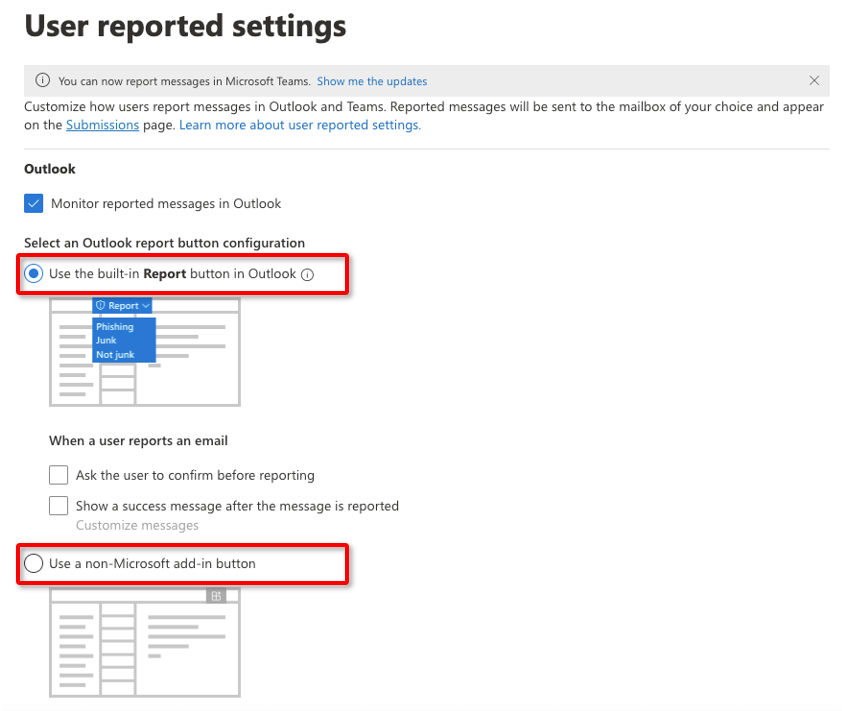Viewport: 842px width, 711px height.
Task: Select 'Use a non-Microsoft add-in button'
Action: click(34, 563)
